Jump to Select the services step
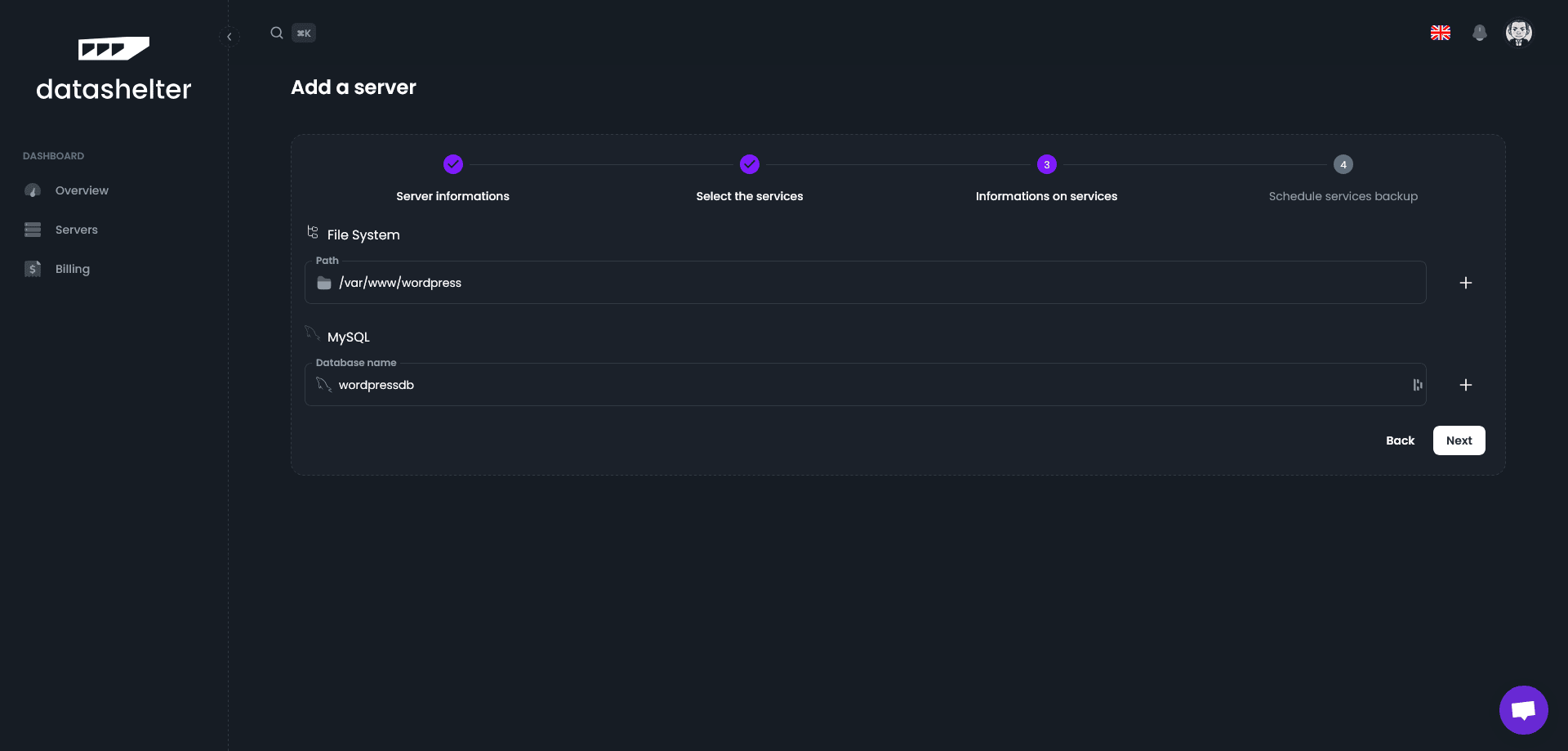 click(x=749, y=165)
